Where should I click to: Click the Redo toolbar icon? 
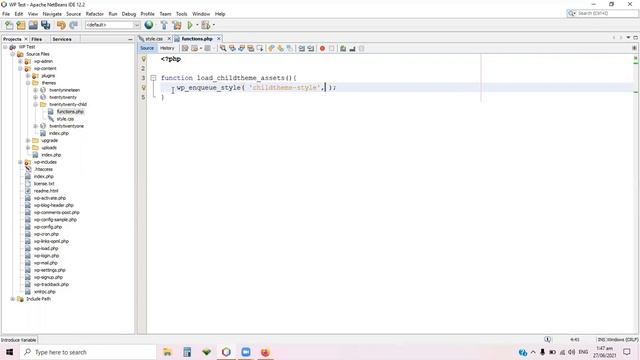click(73, 25)
